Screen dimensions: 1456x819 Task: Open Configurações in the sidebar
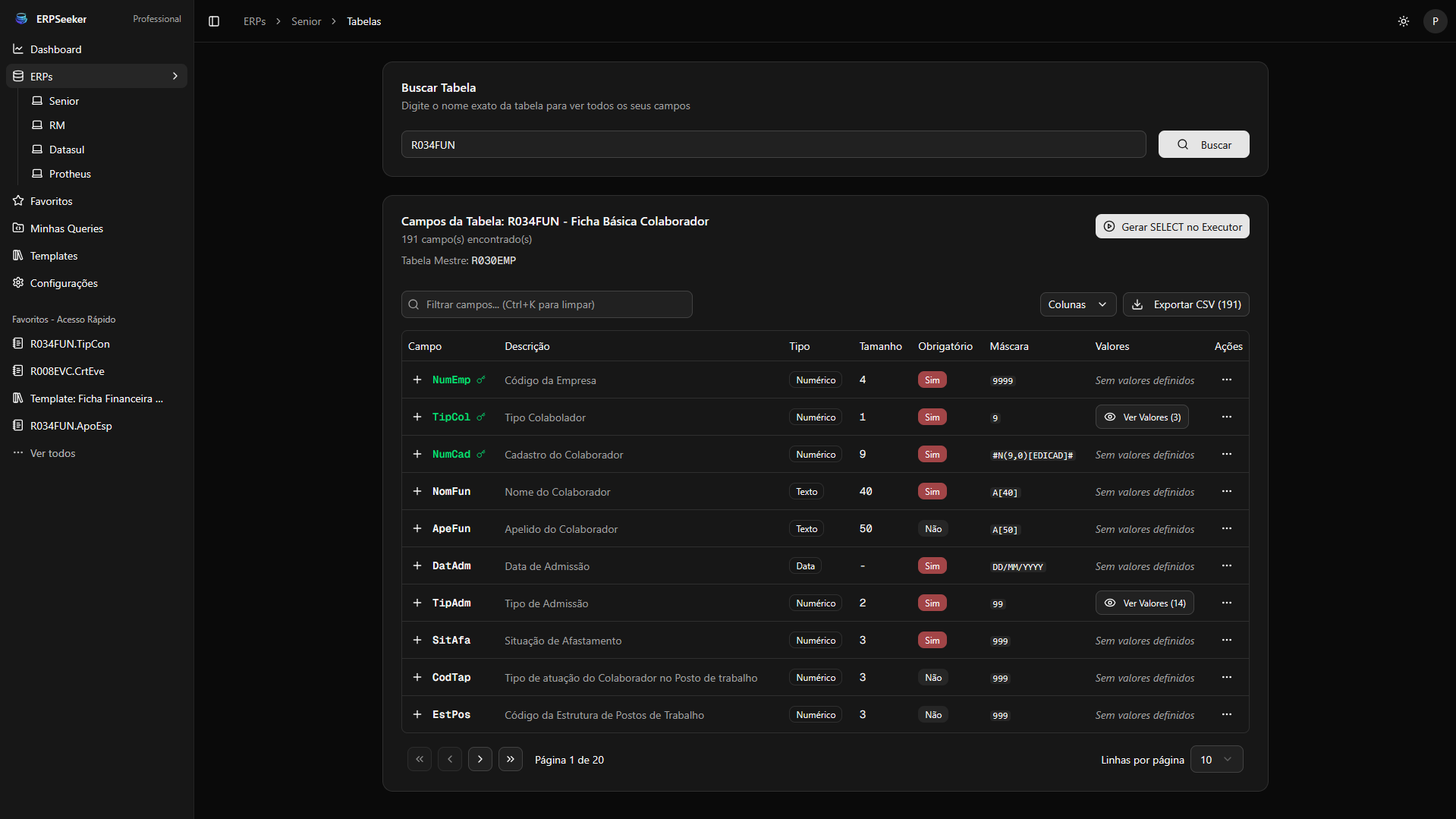point(64,282)
